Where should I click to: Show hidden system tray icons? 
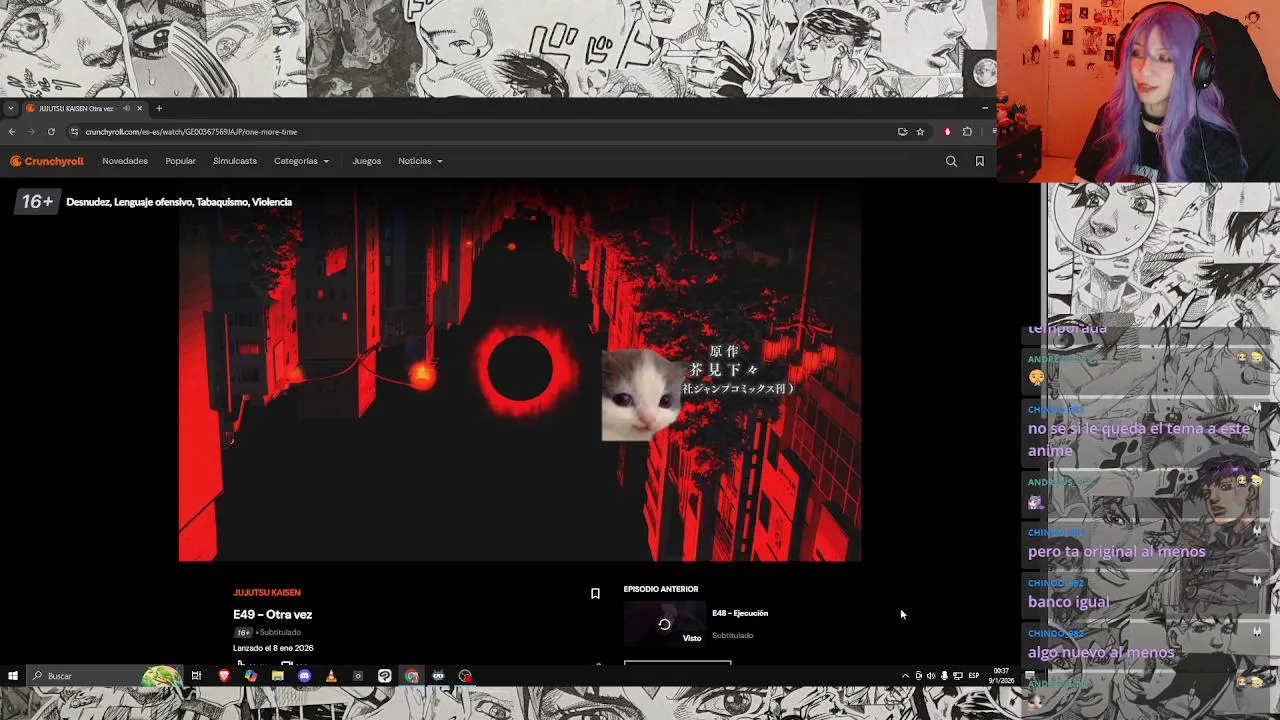tap(905, 676)
